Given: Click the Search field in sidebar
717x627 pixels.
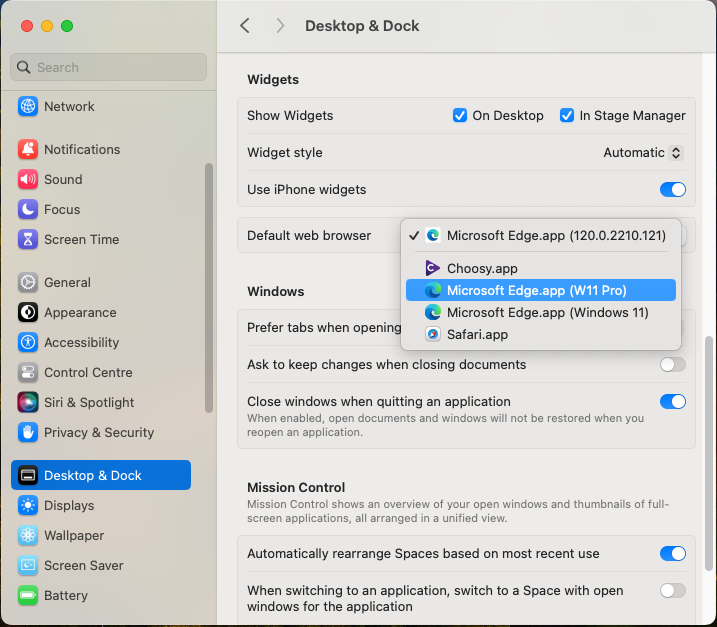Looking at the screenshot, I should pos(108,68).
